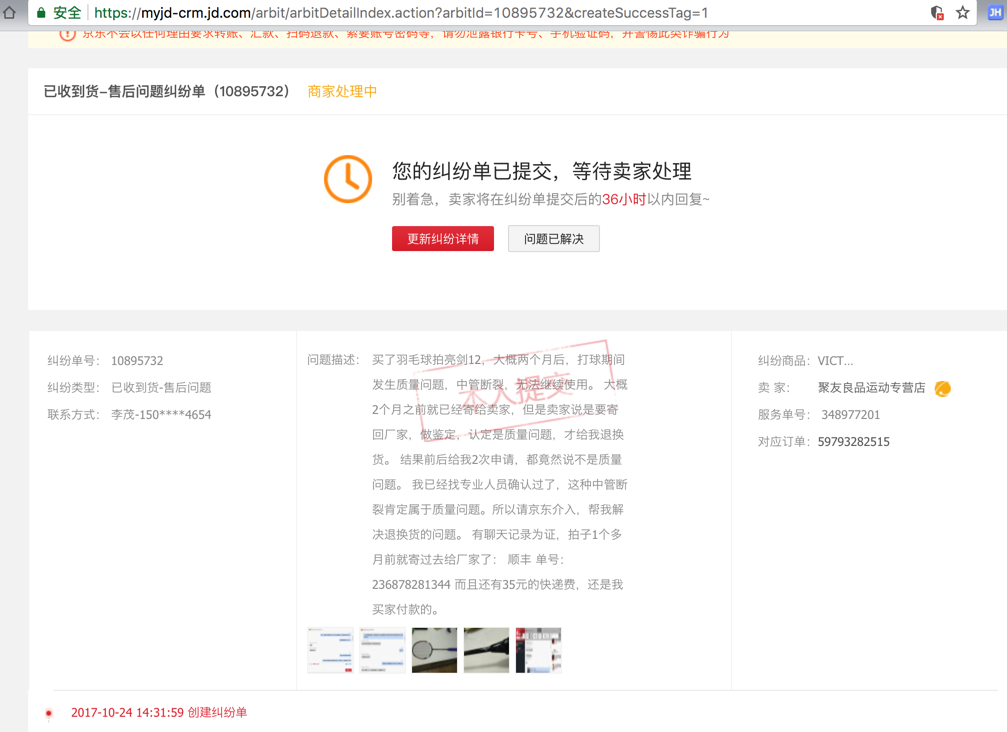Open the second chat screenshot thumbnail
1007x732 pixels.
[x=382, y=650]
